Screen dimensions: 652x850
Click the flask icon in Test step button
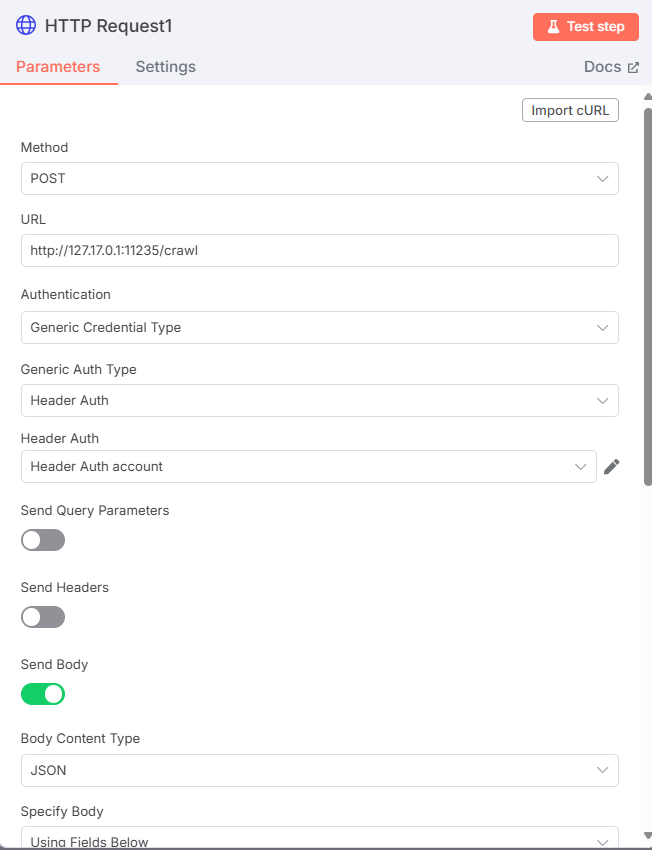pos(552,27)
